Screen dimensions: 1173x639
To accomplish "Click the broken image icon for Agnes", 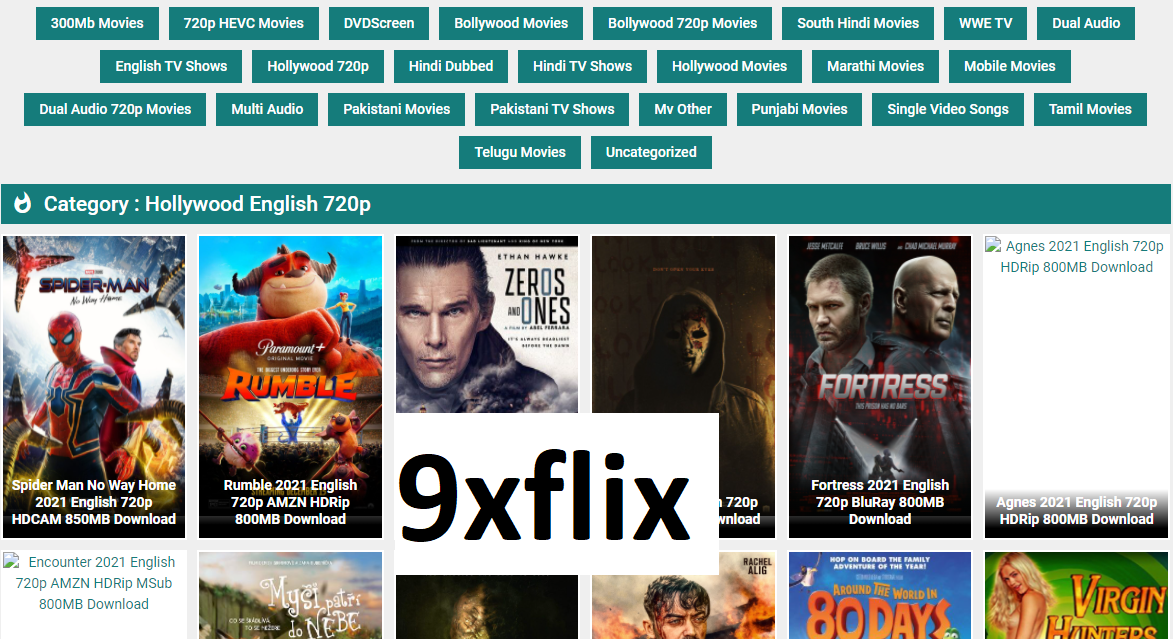I will pyautogui.click(x=993, y=245).
